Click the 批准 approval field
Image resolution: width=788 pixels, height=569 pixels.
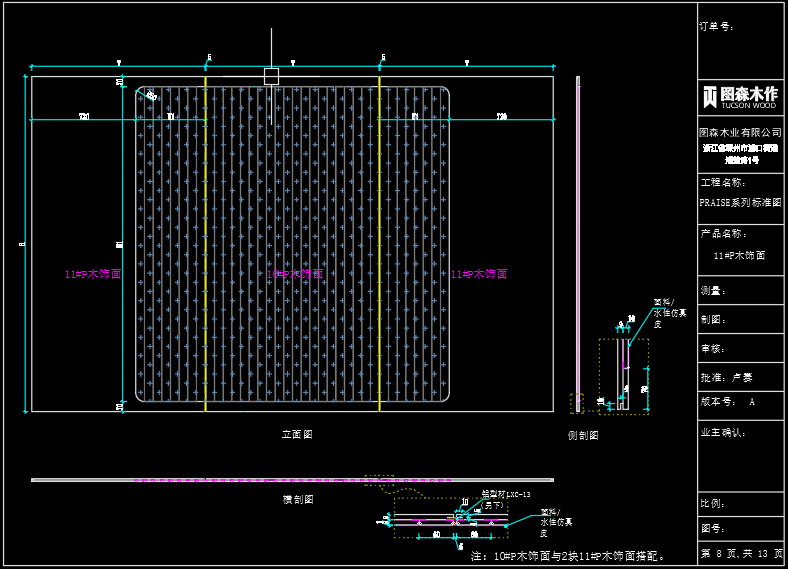click(726, 378)
